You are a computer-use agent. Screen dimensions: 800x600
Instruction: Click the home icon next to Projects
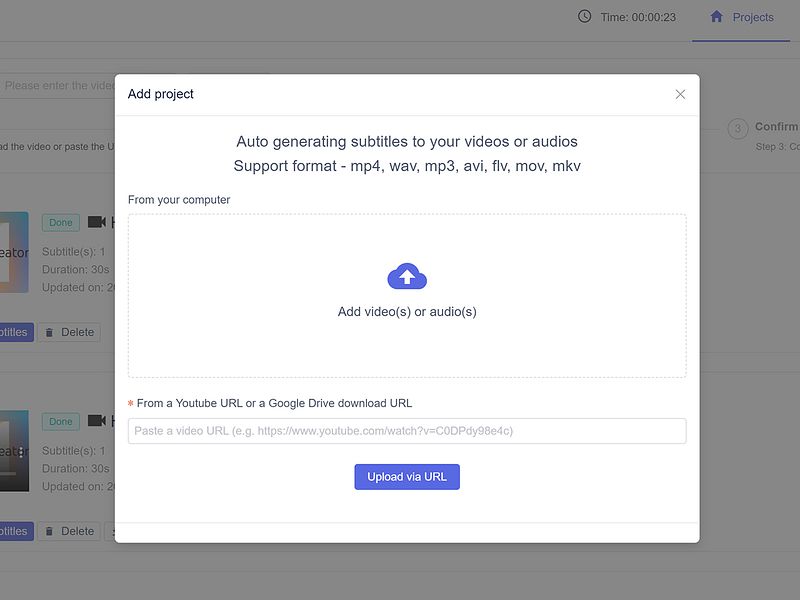click(x=716, y=17)
